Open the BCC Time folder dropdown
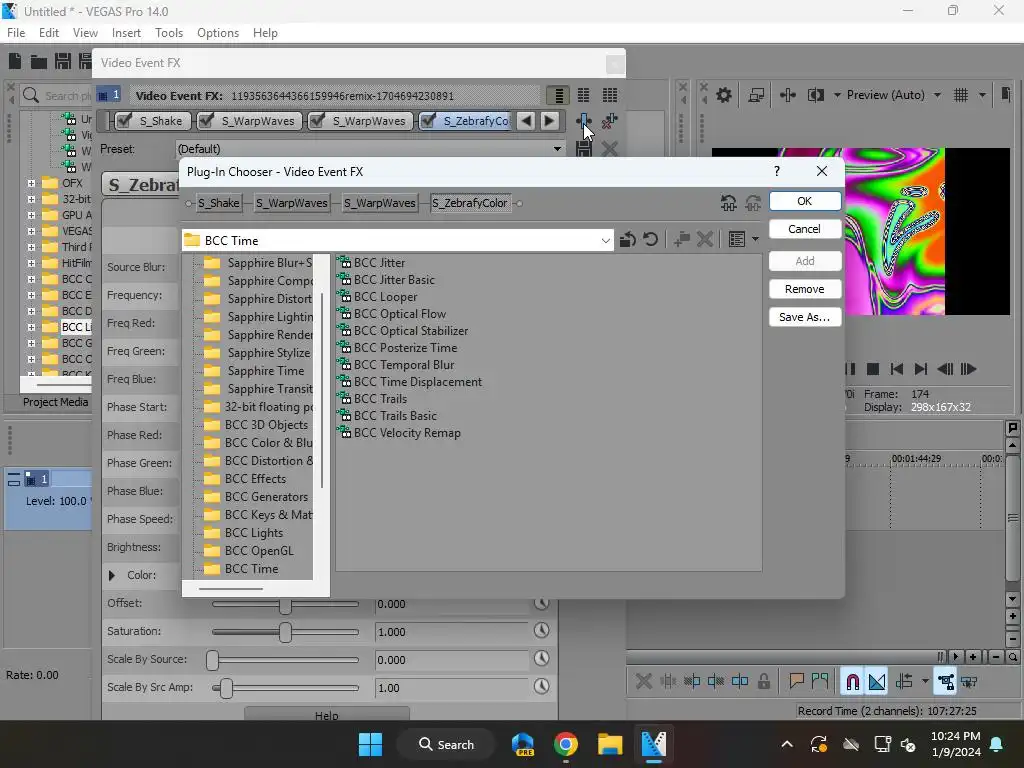 coord(605,240)
